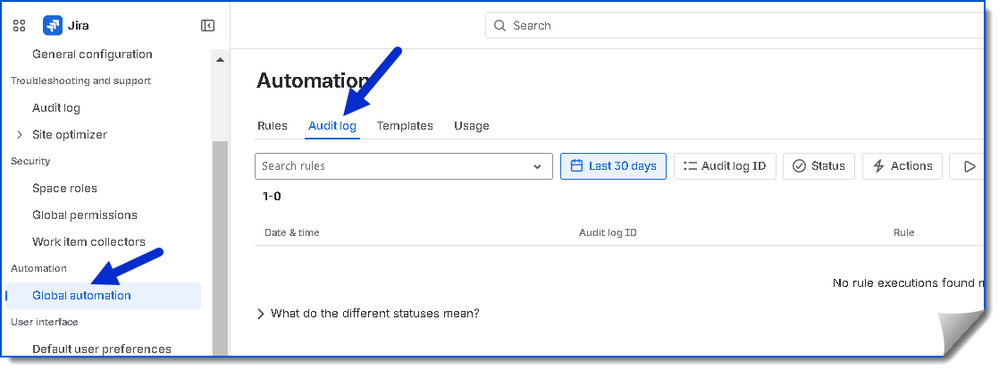Click the top Search field
This screenshot has width=999, height=371.
(x=736, y=25)
